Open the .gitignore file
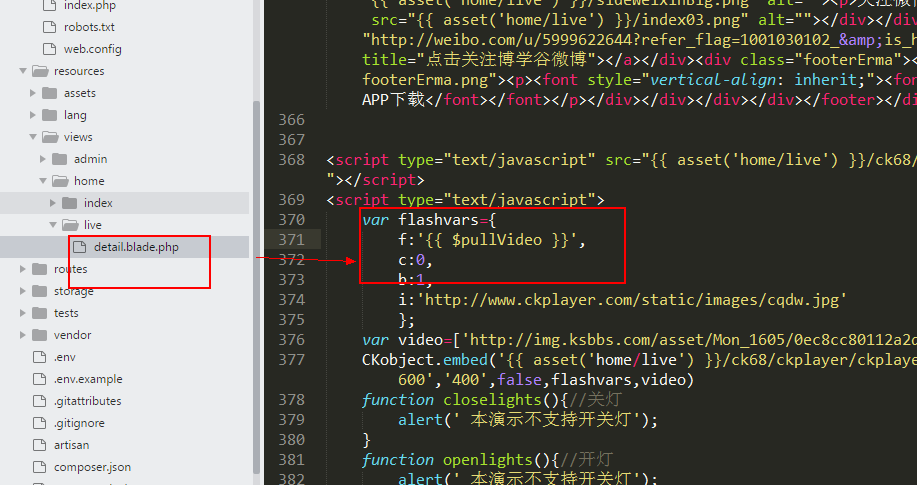The image size is (917, 485). point(79,423)
